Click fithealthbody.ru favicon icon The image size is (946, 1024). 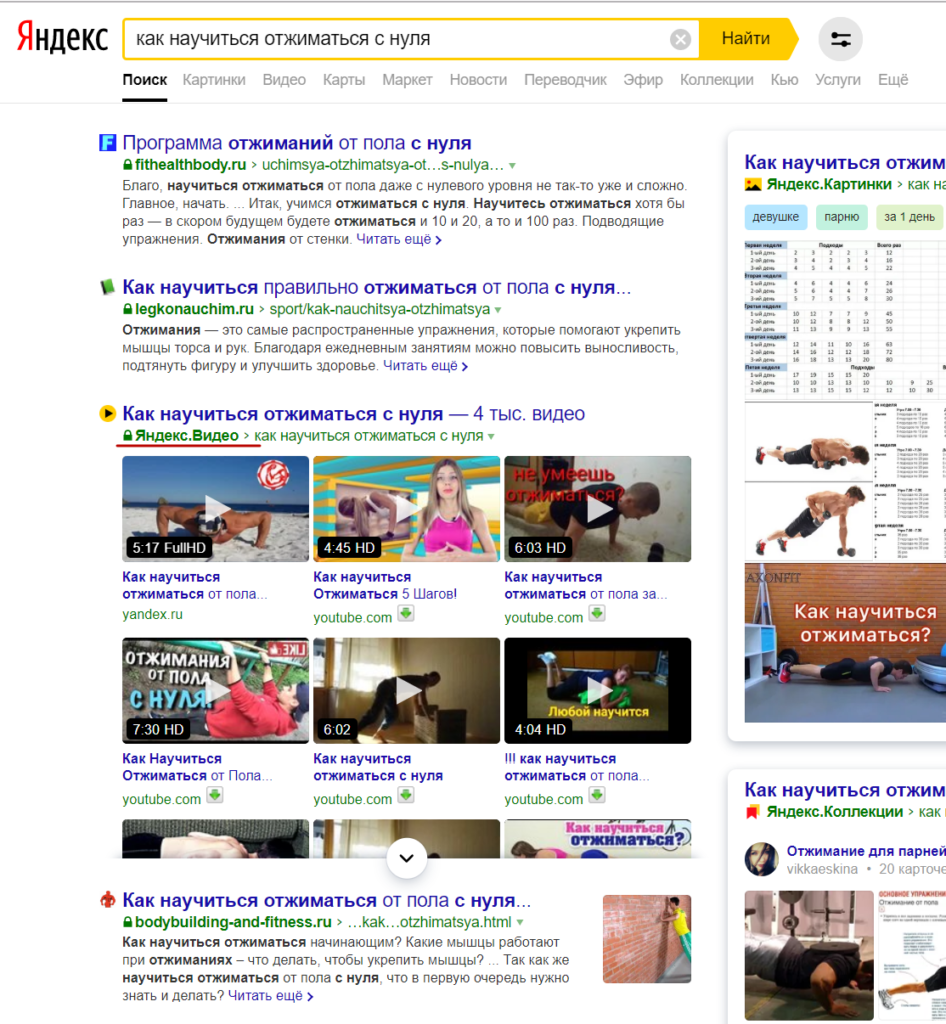click(x=108, y=143)
